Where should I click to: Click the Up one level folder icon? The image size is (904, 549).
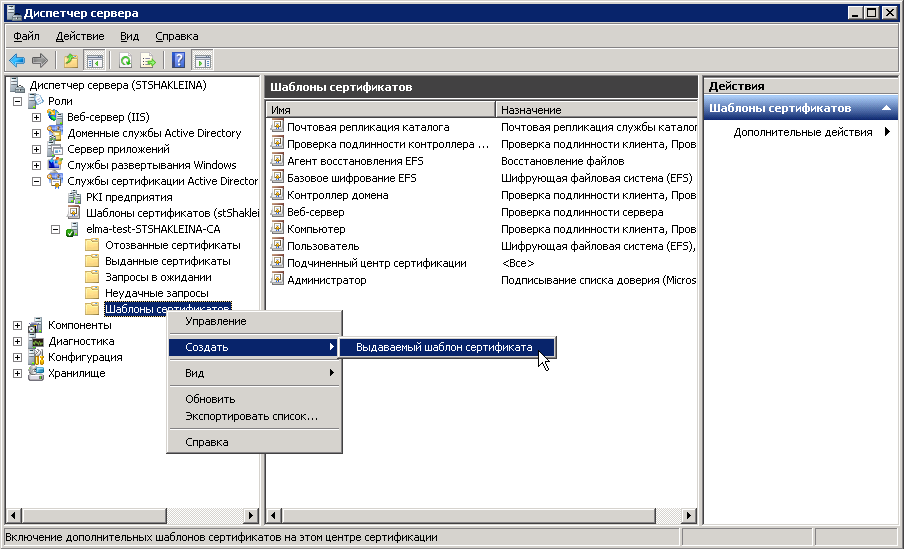tap(71, 60)
